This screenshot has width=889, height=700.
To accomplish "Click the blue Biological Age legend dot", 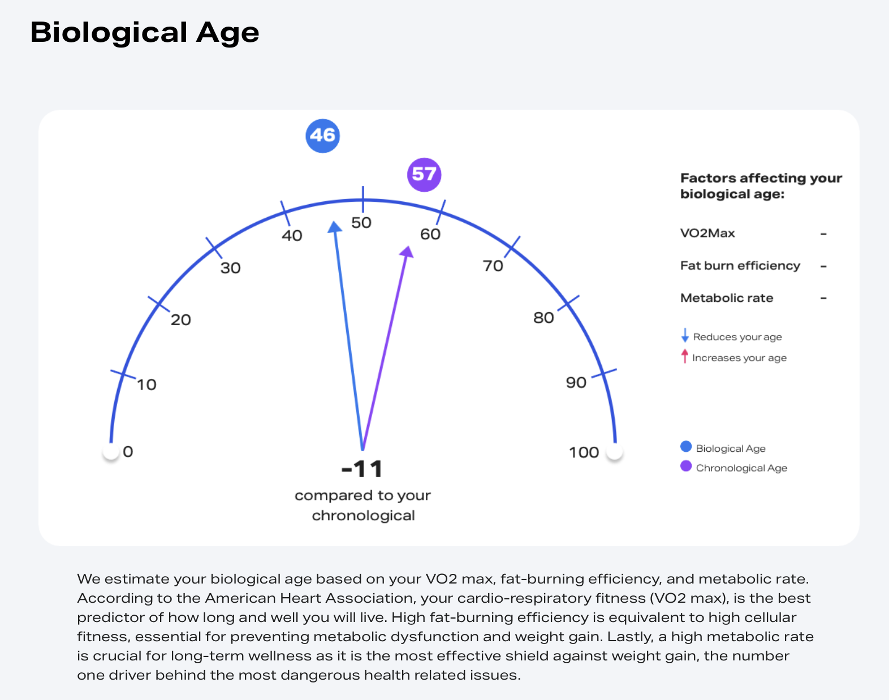I will click(x=685, y=447).
